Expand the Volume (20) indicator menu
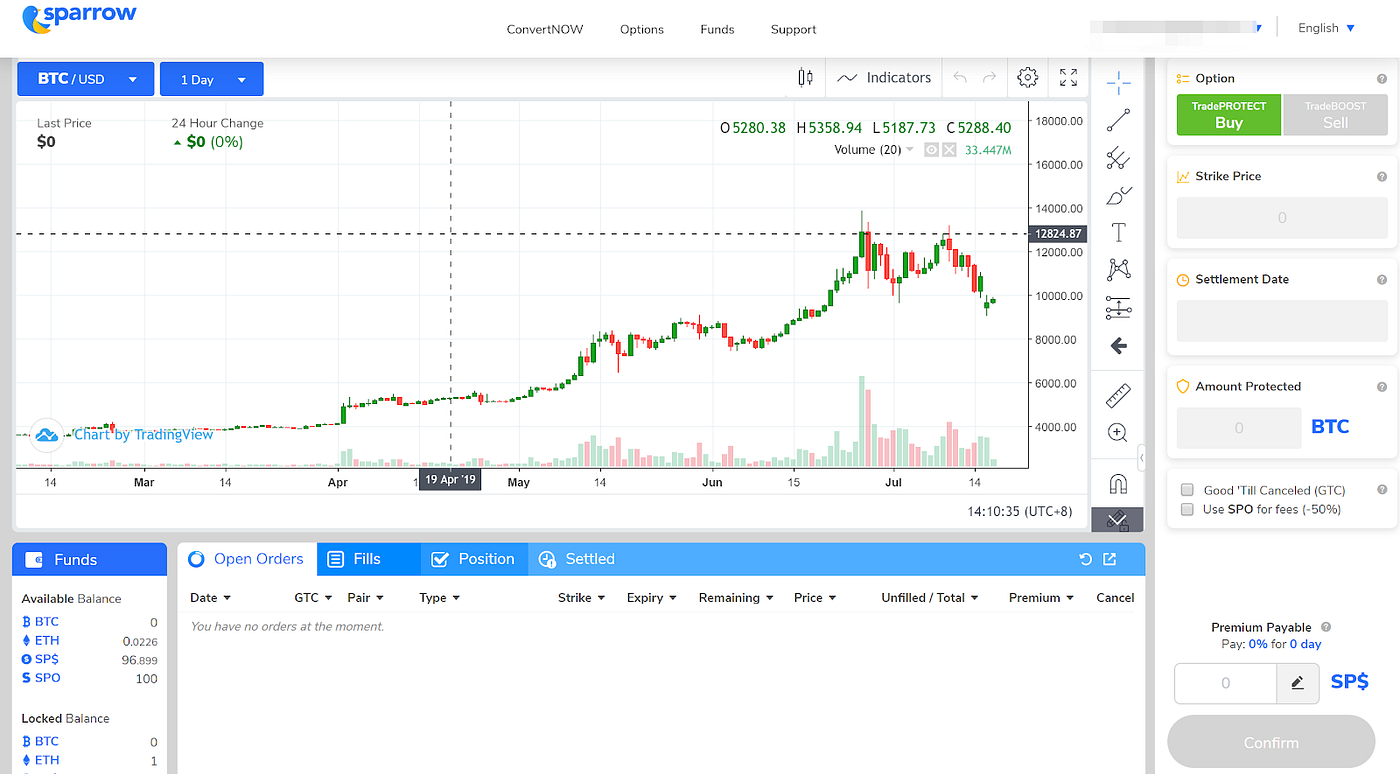 (x=910, y=150)
